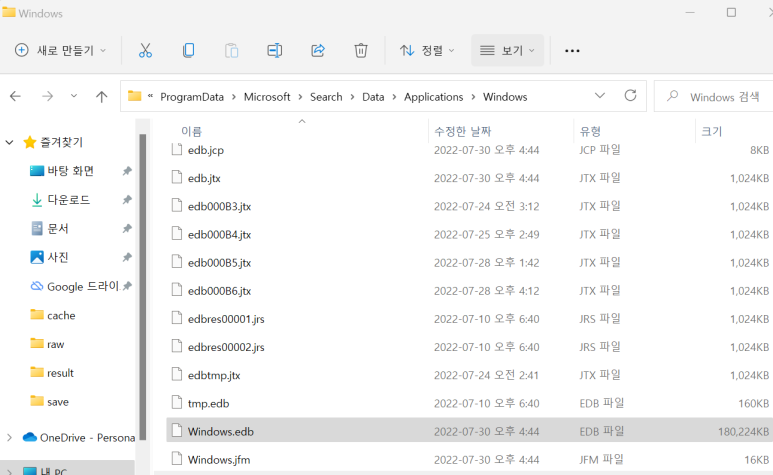Click the search magnifier icon
The image size is (773, 475).
672,96
